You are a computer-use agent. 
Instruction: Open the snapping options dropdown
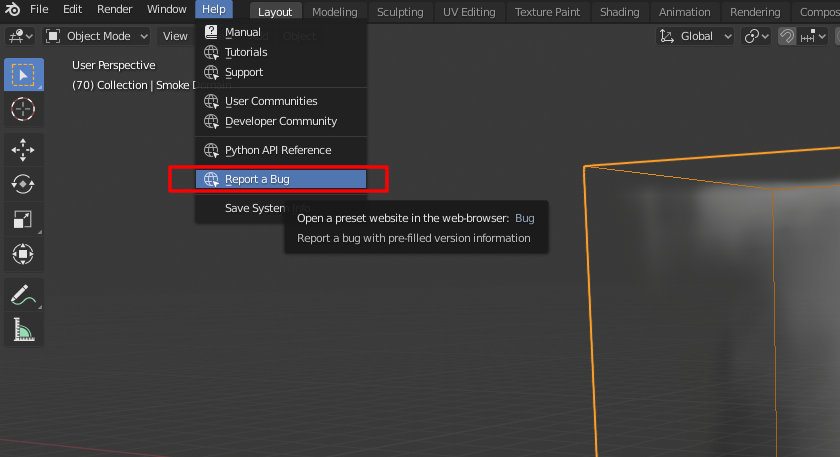pyautogui.click(x=813, y=36)
